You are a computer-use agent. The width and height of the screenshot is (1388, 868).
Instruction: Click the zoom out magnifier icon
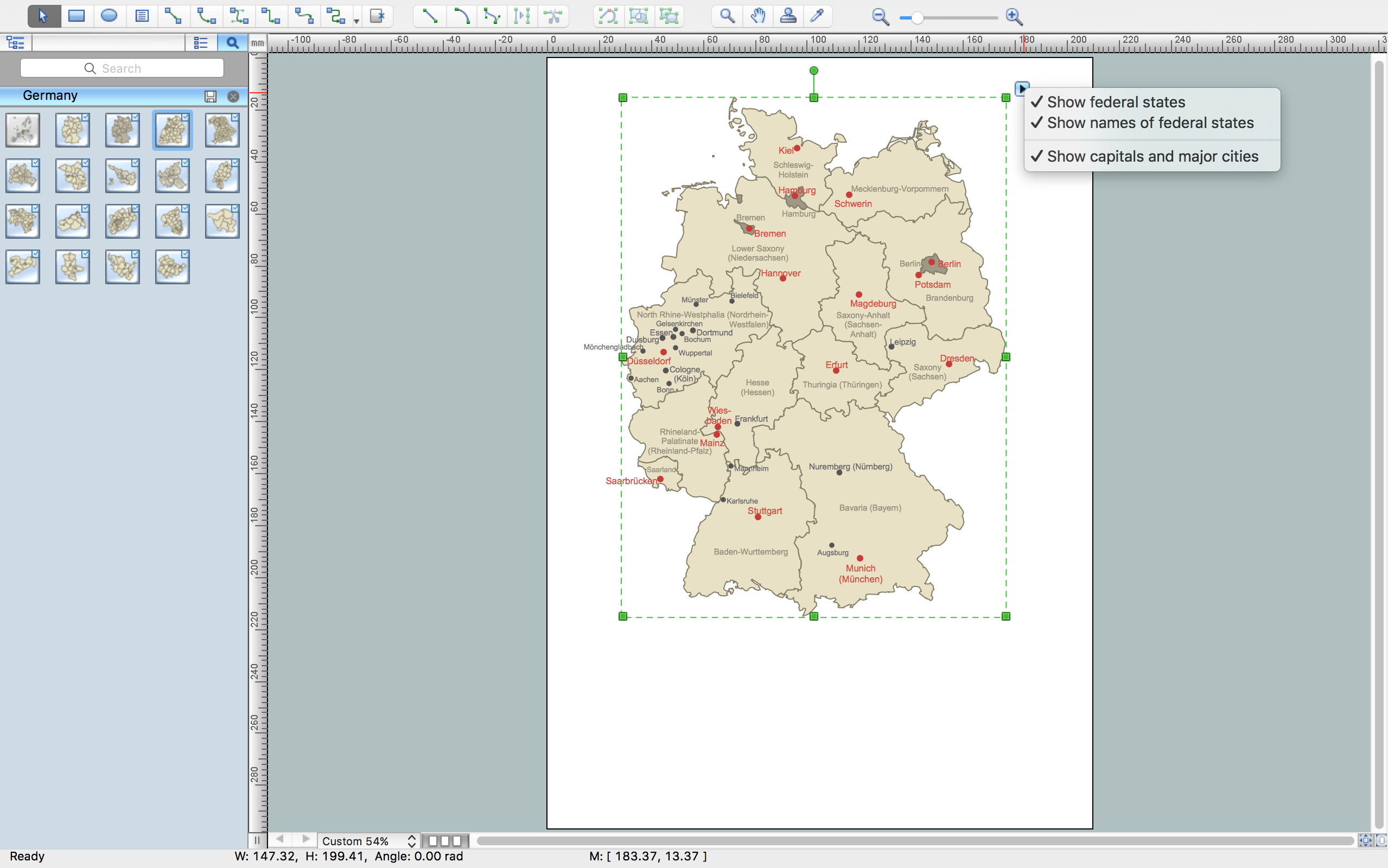coord(879,17)
